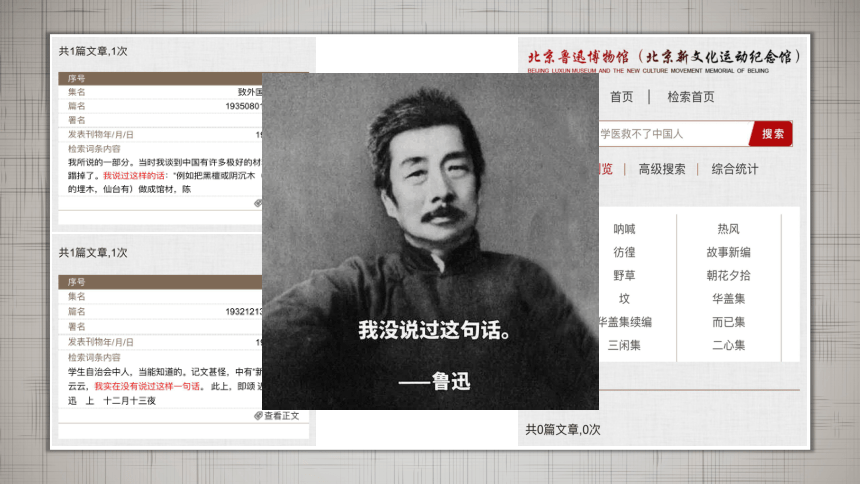Open the 华盖集 collection link
Viewport: 860px width, 484px height.
(728, 299)
